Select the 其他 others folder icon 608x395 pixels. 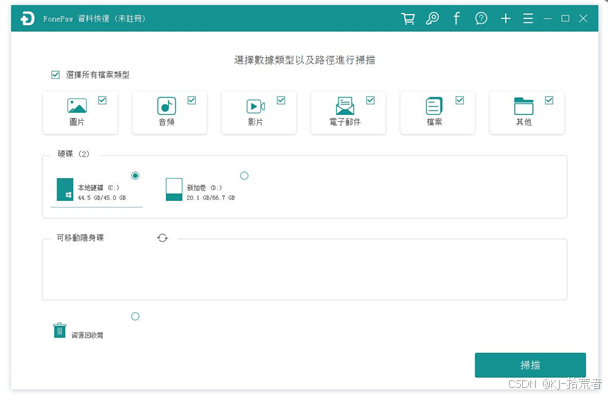point(523,106)
